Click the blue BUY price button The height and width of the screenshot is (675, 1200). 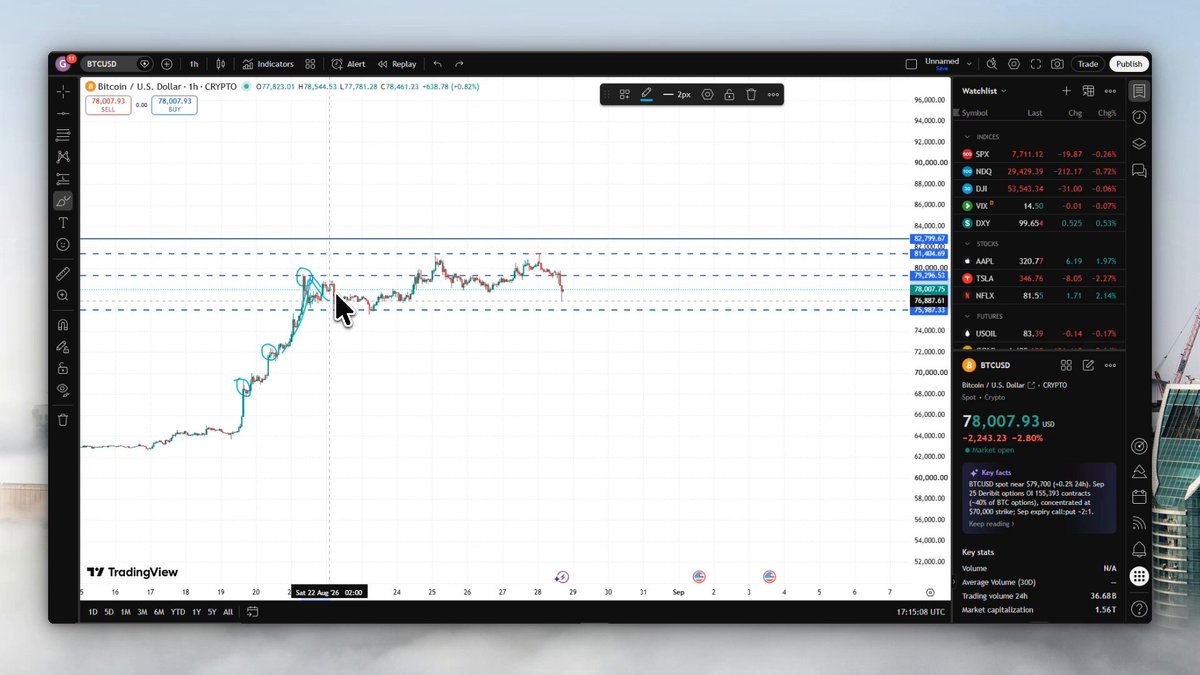tap(174, 105)
